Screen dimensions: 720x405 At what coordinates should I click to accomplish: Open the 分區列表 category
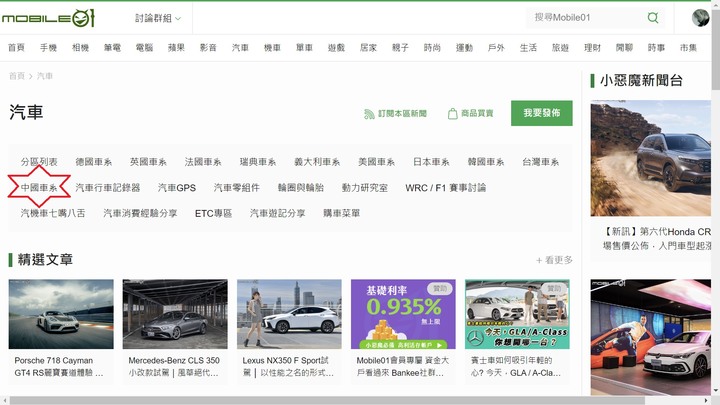point(39,162)
